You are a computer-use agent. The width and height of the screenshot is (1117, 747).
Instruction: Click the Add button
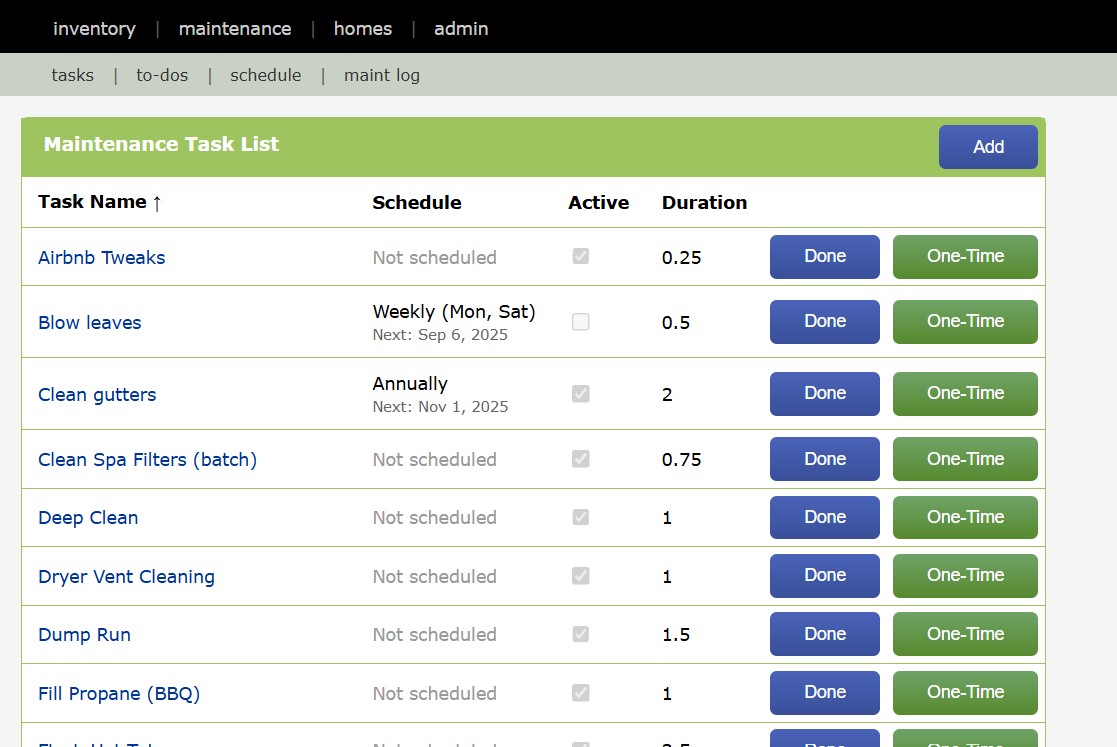(x=988, y=146)
